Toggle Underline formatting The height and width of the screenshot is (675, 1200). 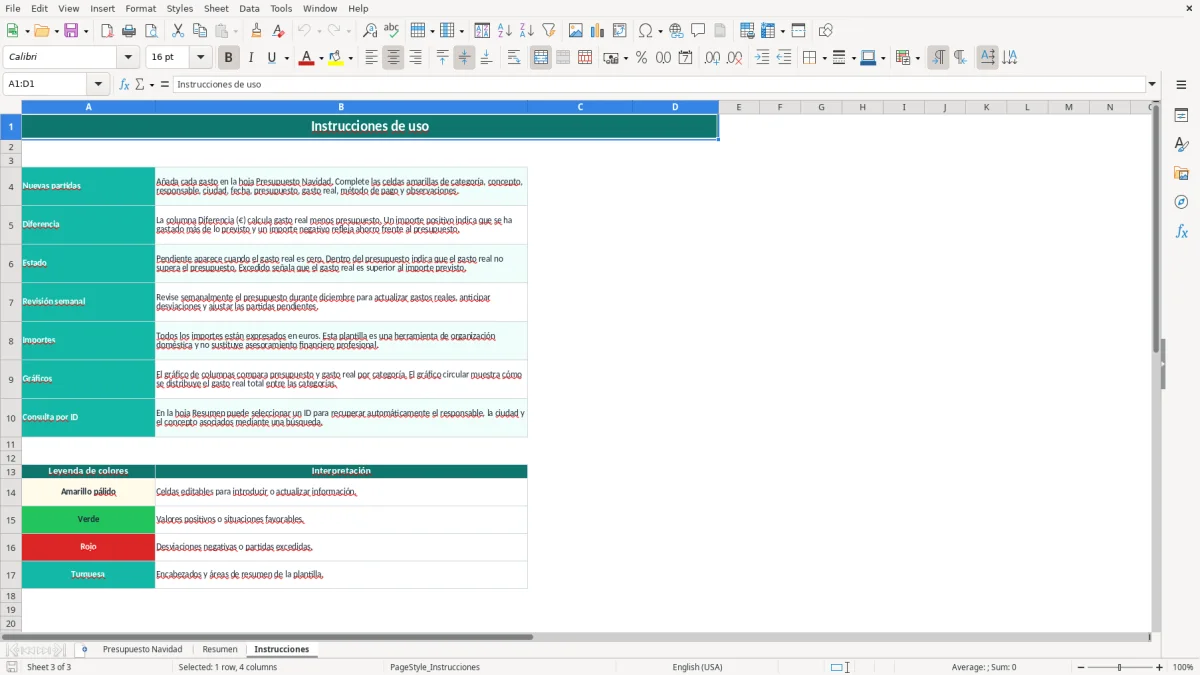272,58
